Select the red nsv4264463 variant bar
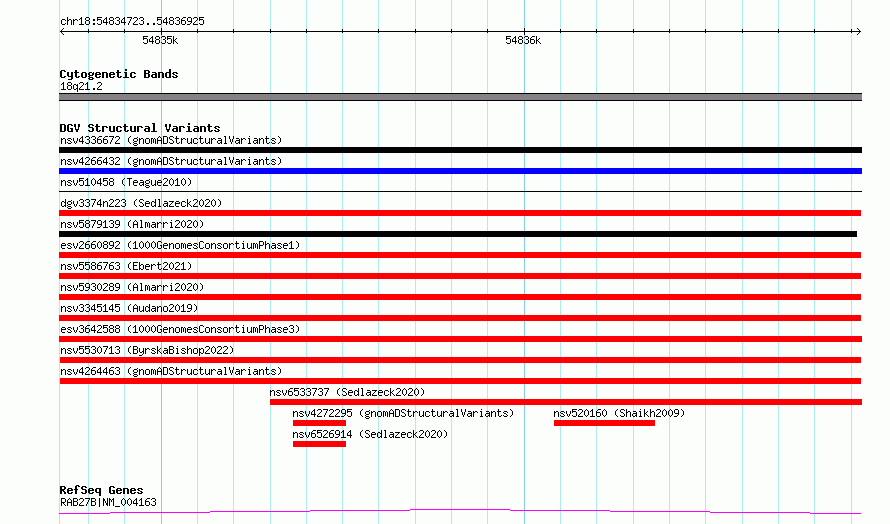Screen dimensions: 890x524 pos(460,381)
